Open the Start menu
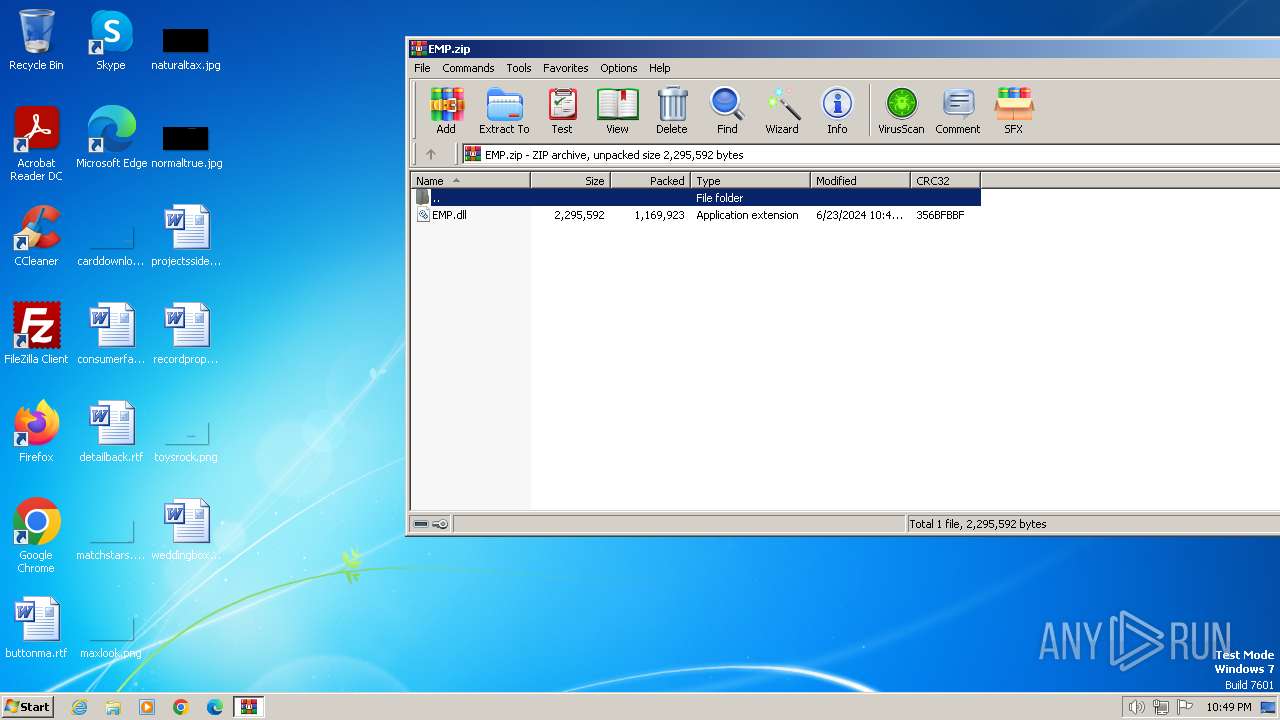 (27, 706)
